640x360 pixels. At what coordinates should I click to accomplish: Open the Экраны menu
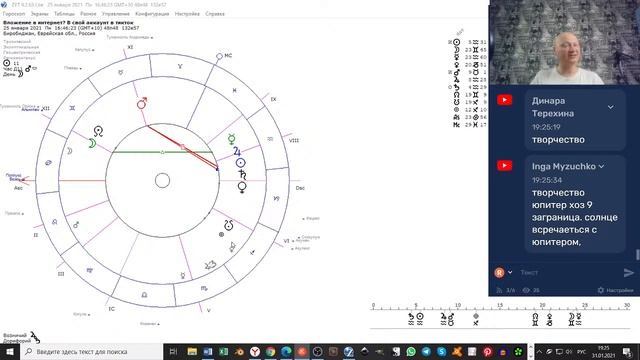(40, 14)
